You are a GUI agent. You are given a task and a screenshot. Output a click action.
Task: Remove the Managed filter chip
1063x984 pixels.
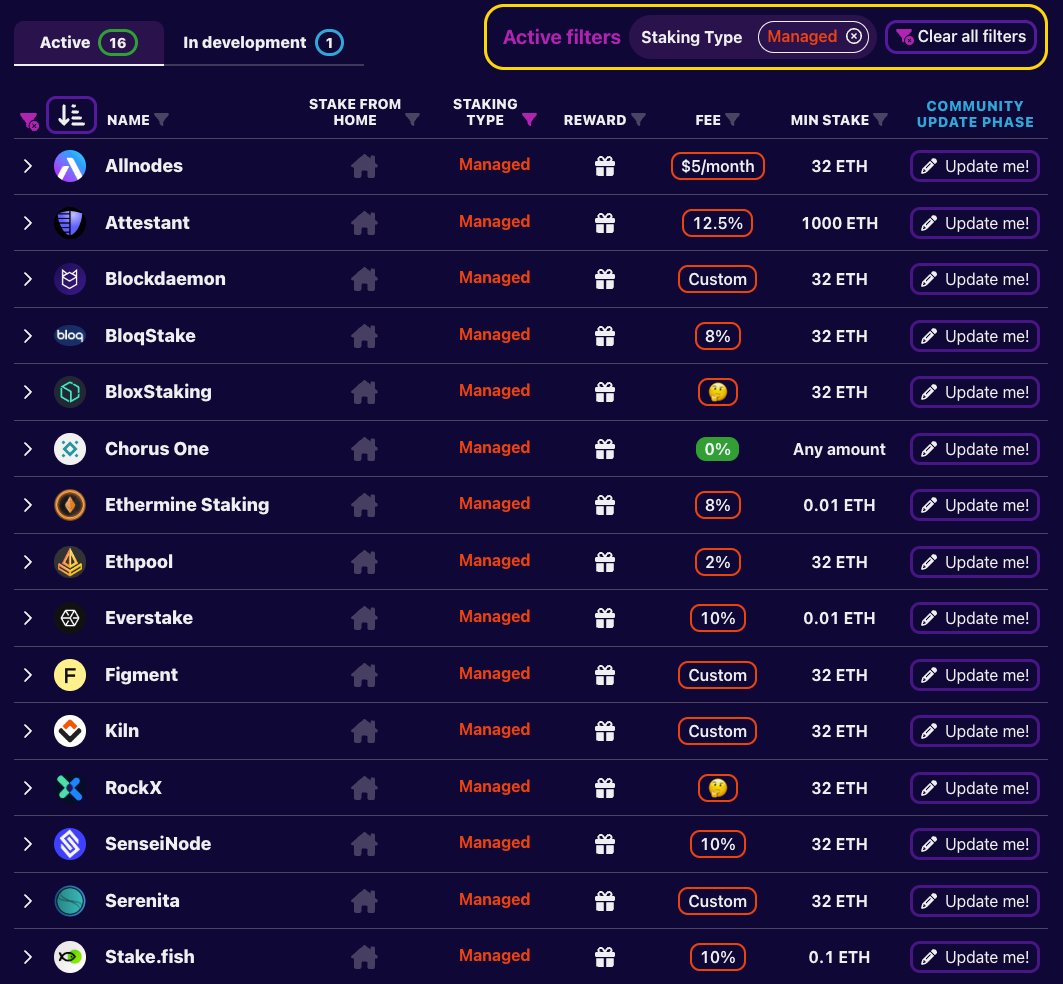click(854, 36)
